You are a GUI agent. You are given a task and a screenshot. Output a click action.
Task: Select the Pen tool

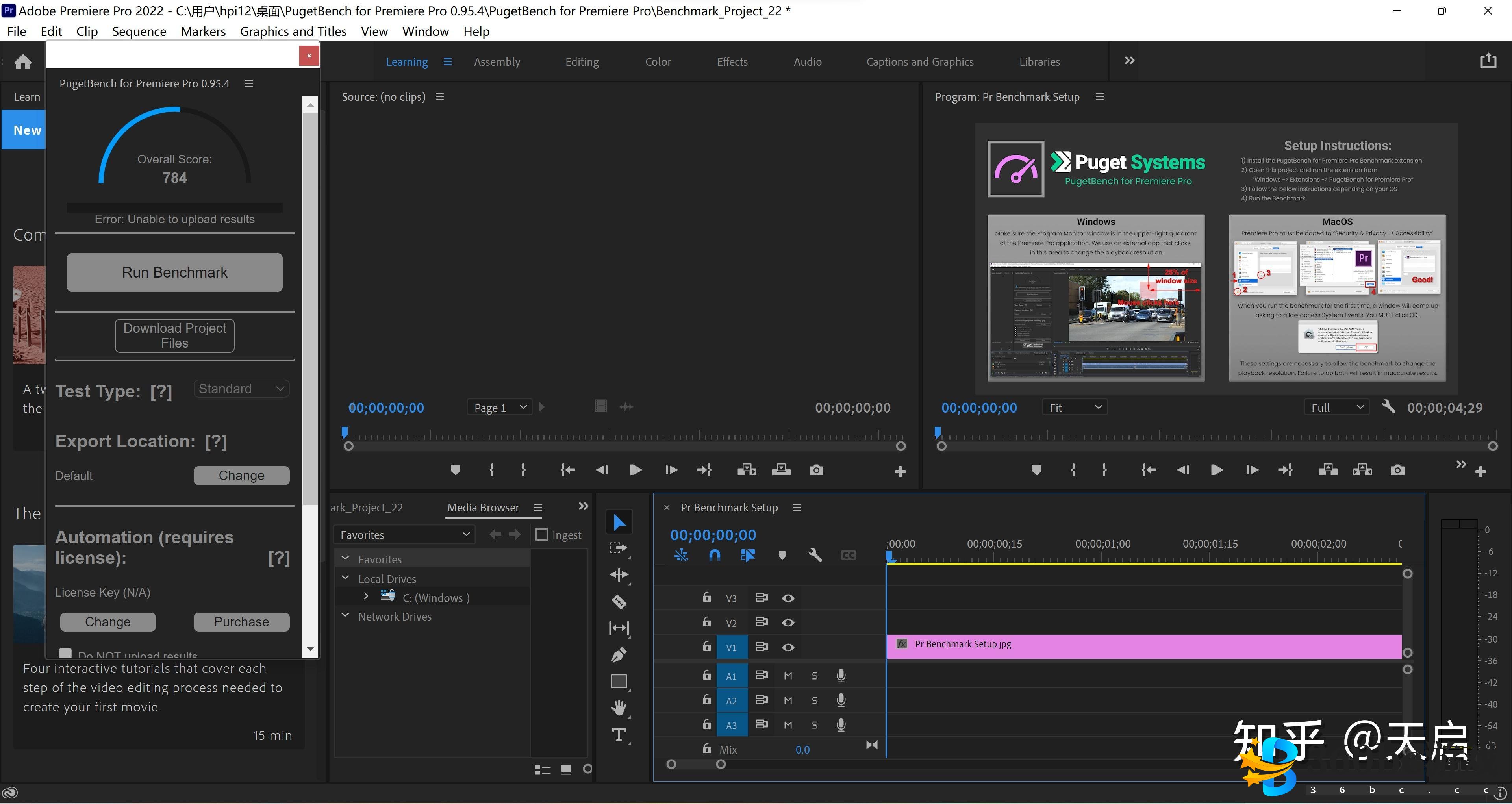[619, 654]
